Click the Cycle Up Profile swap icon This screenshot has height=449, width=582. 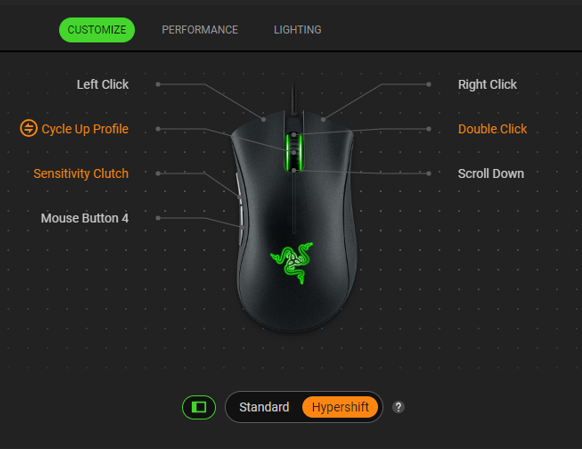pyautogui.click(x=29, y=128)
